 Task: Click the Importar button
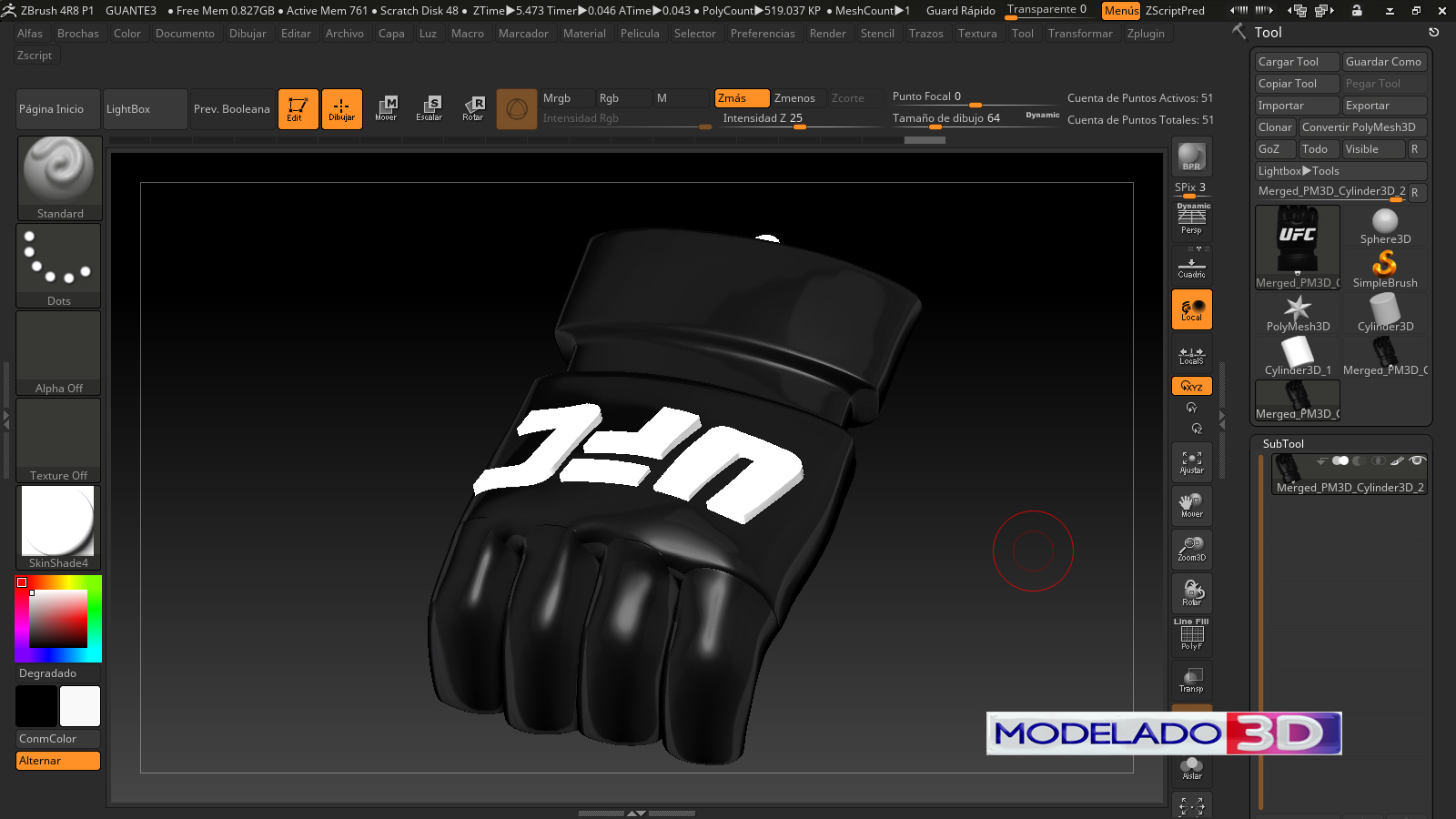1298,106
